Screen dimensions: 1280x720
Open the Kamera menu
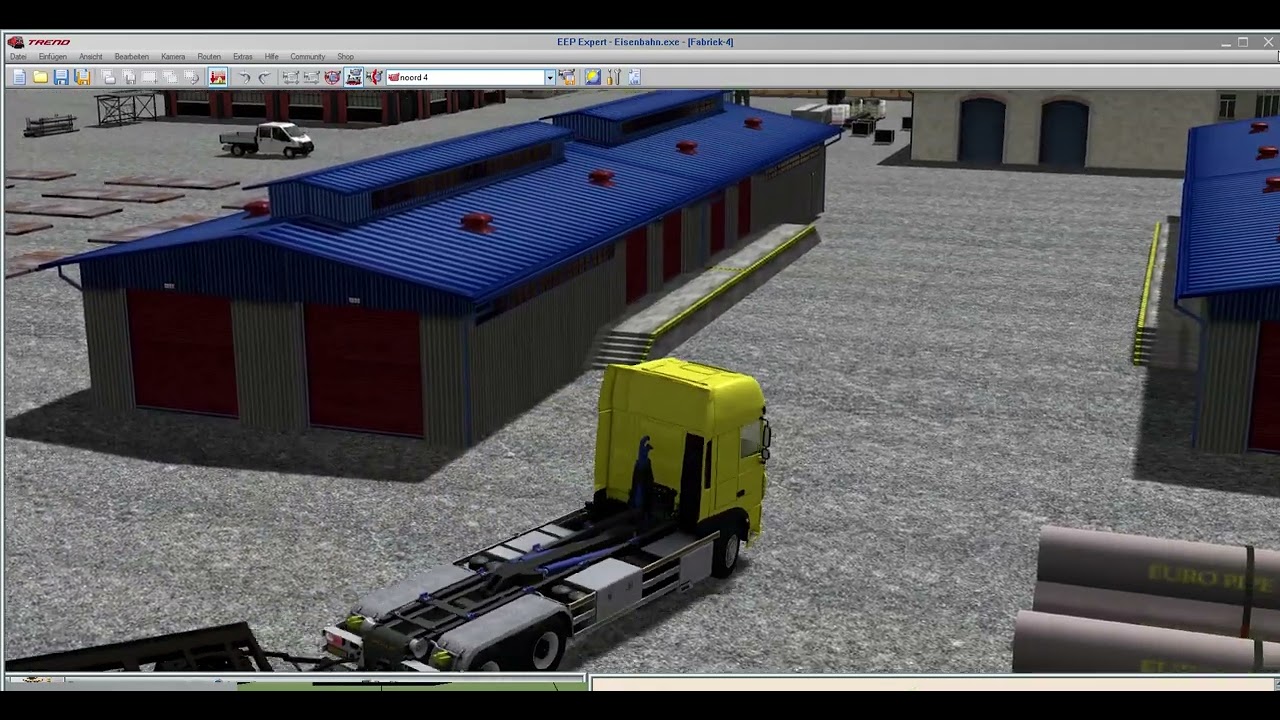tap(173, 57)
